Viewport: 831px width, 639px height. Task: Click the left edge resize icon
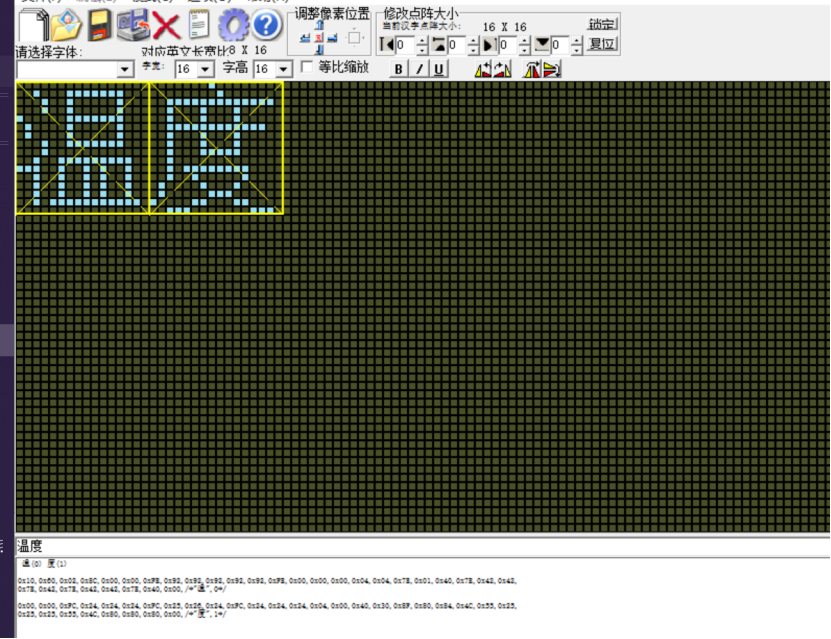pyautogui.click(x=387, y=45)
